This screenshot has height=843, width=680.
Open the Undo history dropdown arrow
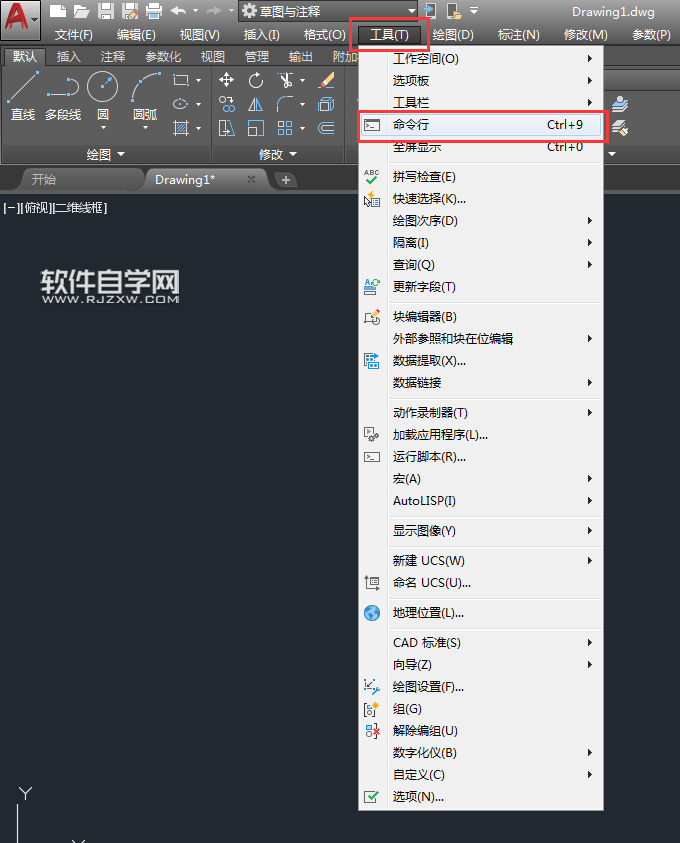click(x=195, y=11)
